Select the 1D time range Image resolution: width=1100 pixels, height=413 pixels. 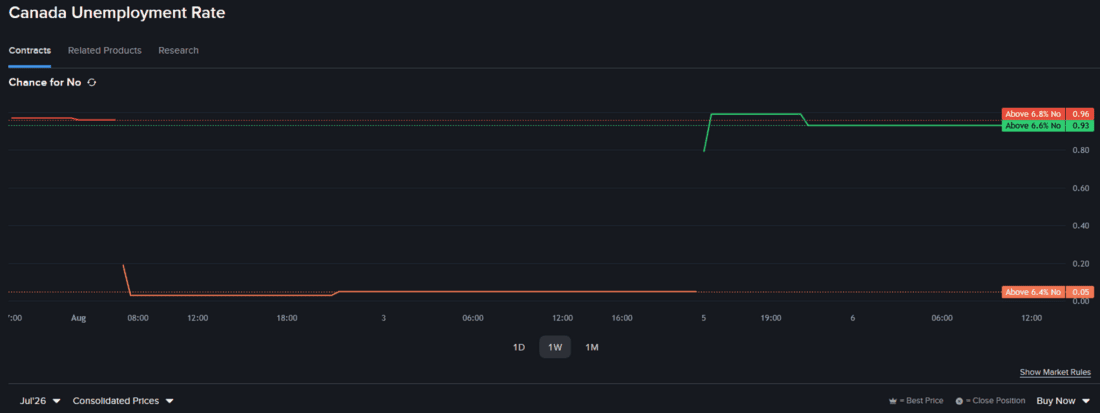[x=519, y=347]
